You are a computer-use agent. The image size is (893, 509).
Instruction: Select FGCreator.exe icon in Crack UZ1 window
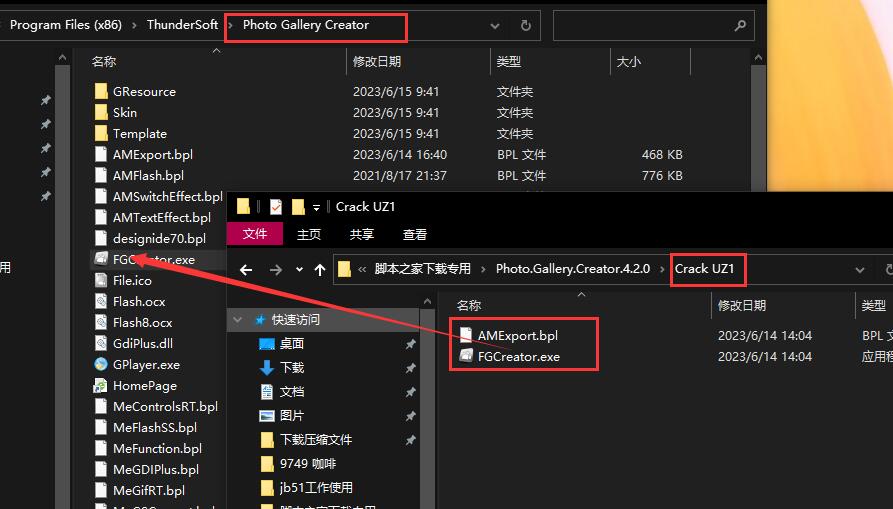[466, 356]
